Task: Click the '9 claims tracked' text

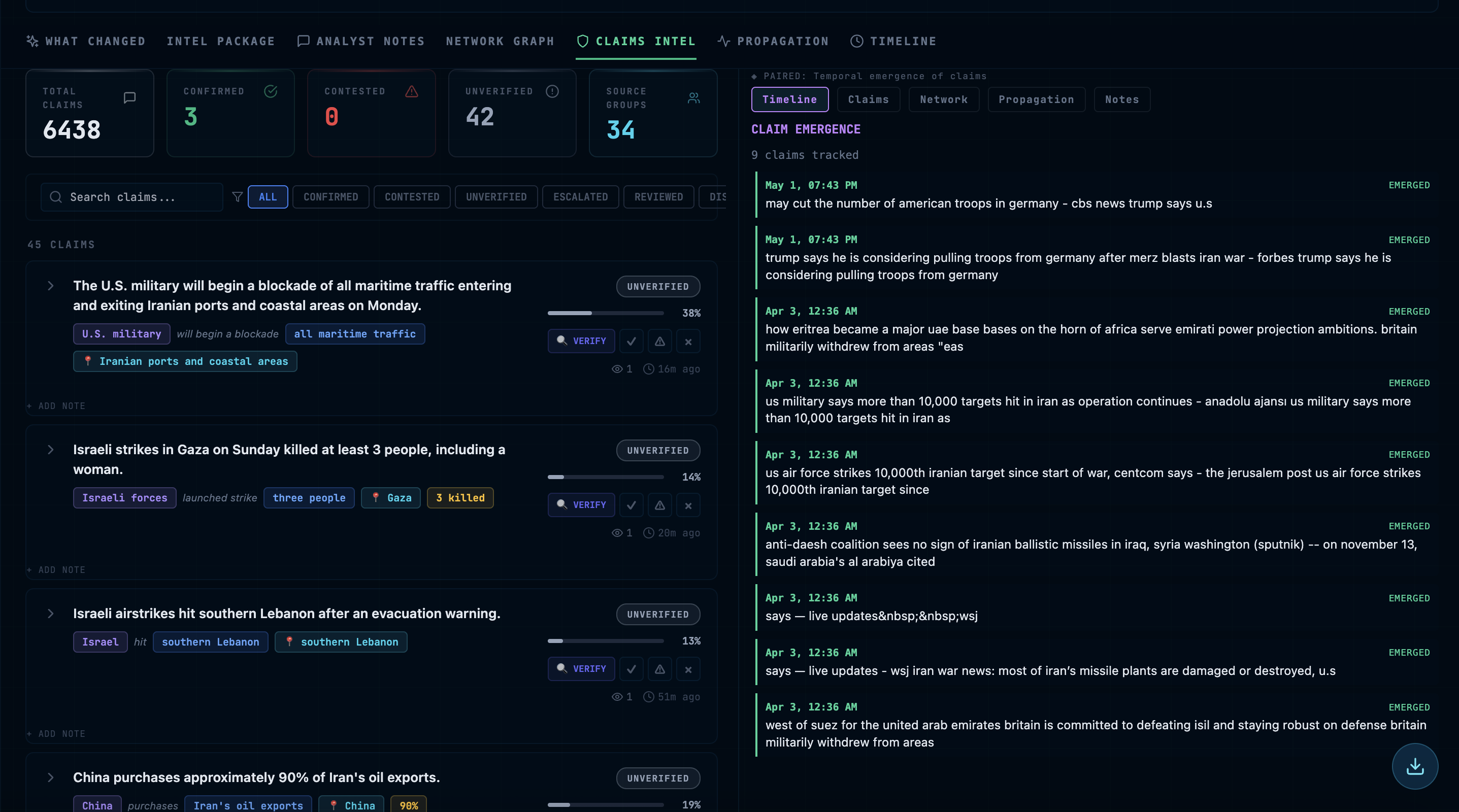Action: point(805,155)
